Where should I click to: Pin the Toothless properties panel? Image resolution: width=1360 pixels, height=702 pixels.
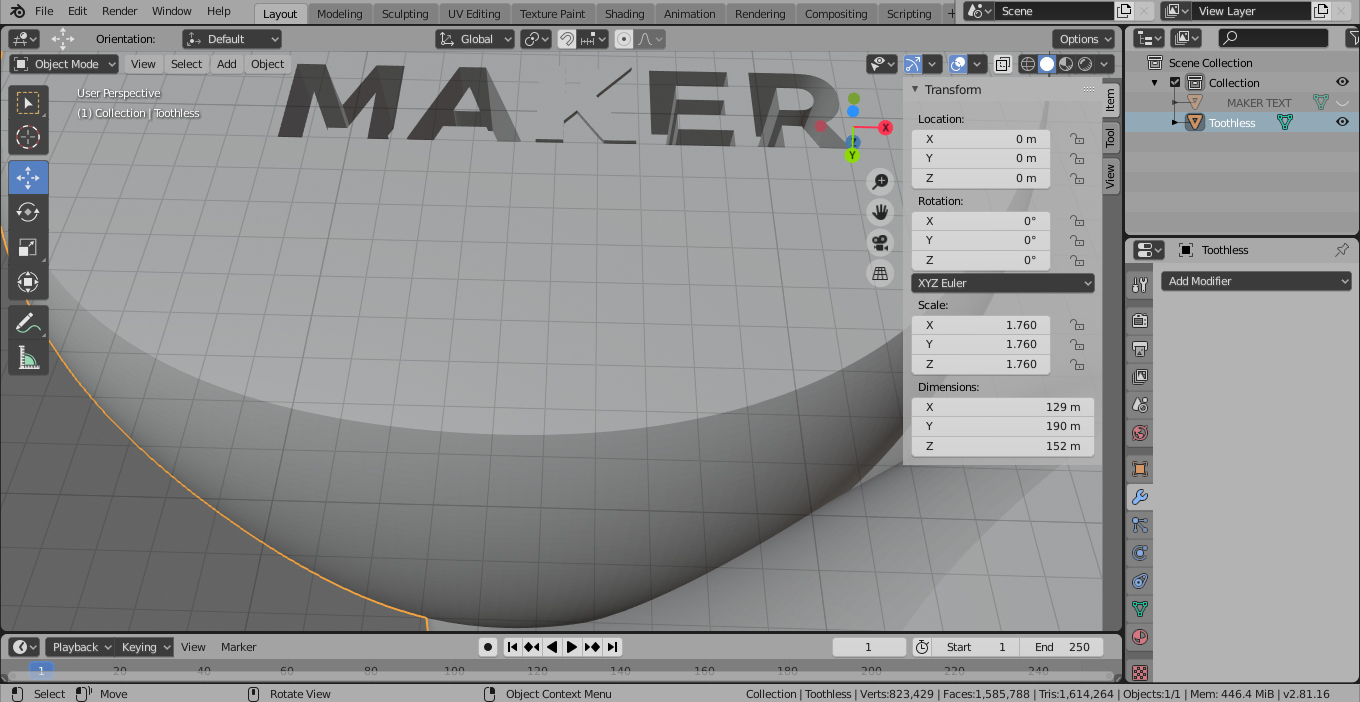1342,250
